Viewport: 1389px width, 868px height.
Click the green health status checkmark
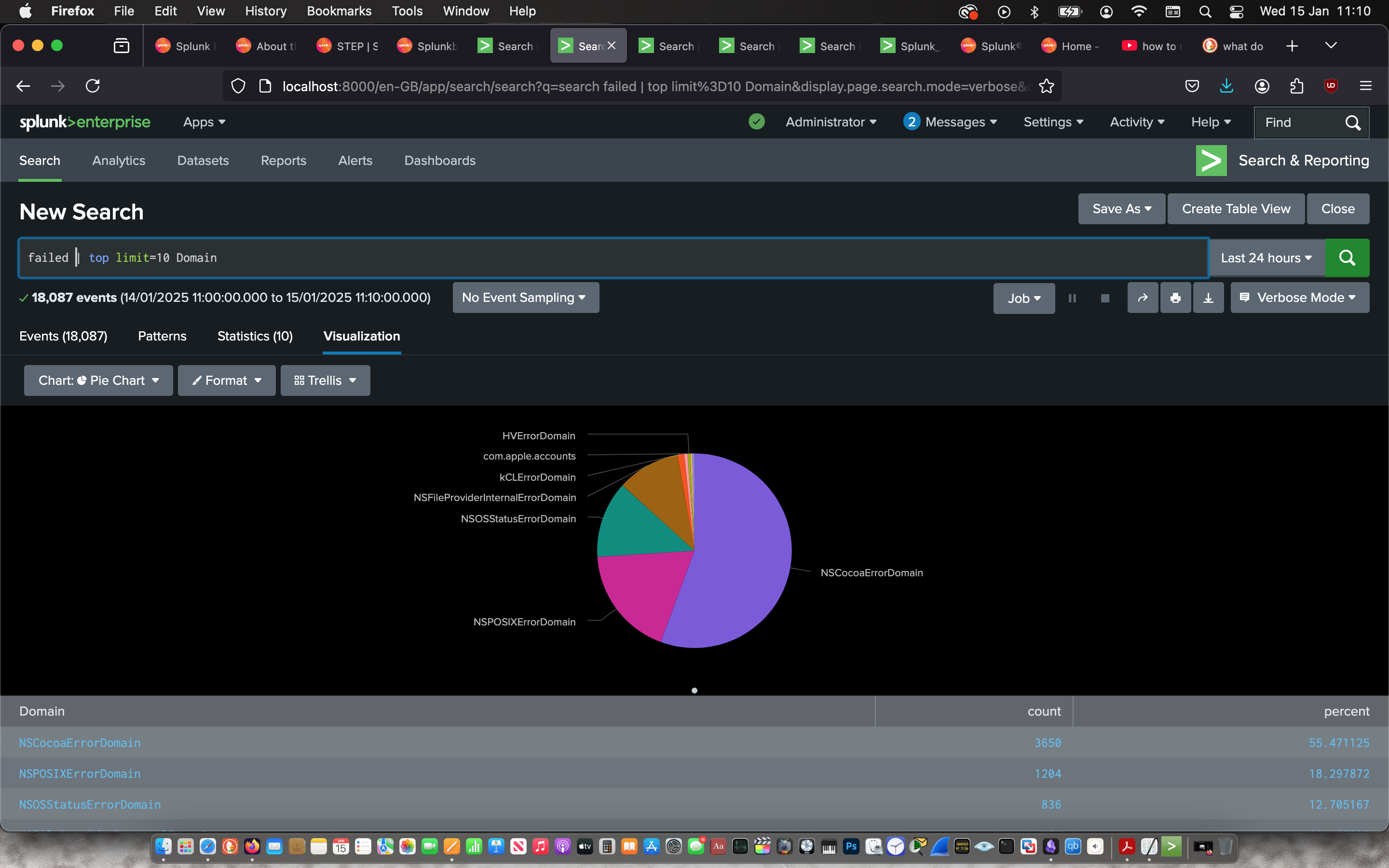(757, 122)
